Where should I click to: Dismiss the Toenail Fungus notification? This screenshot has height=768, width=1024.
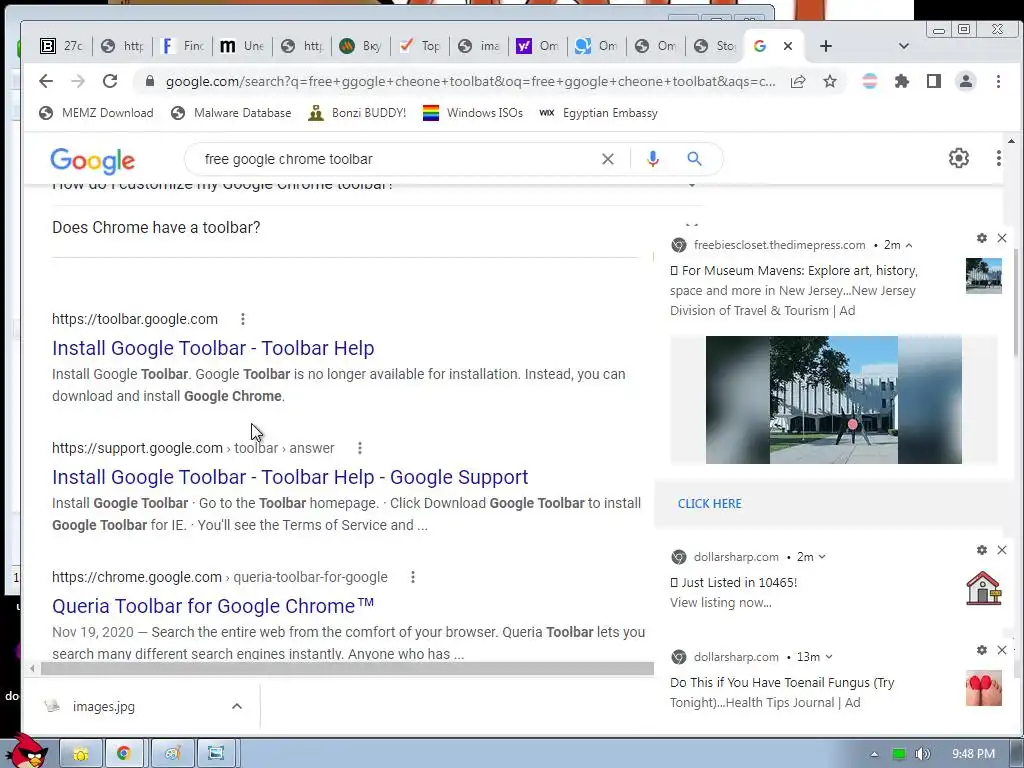(x=1002, y=650)
